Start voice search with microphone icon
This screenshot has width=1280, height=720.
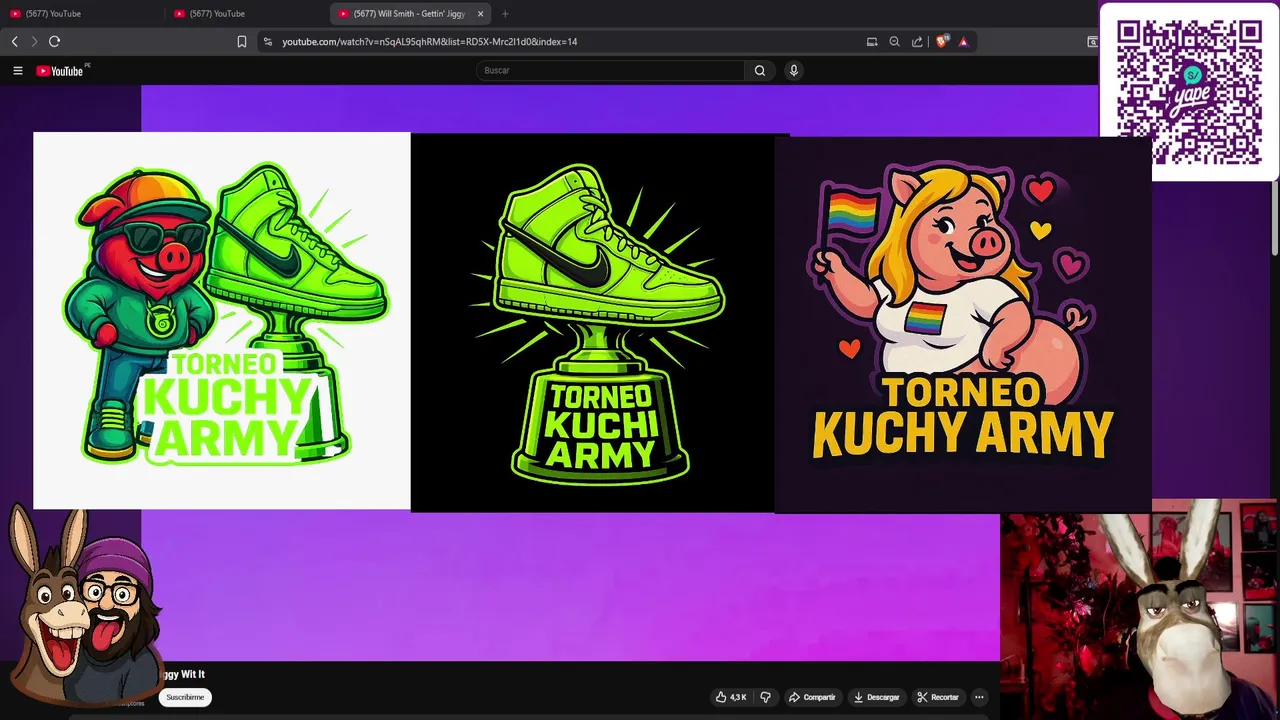pyautogui.click(x=794, y=70)
